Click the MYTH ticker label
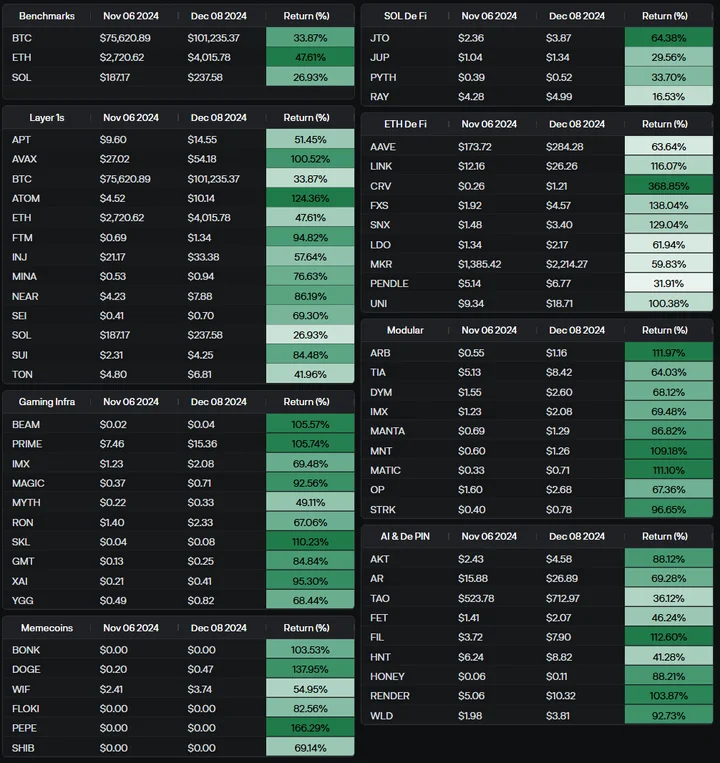 click(x=26, y=503)
